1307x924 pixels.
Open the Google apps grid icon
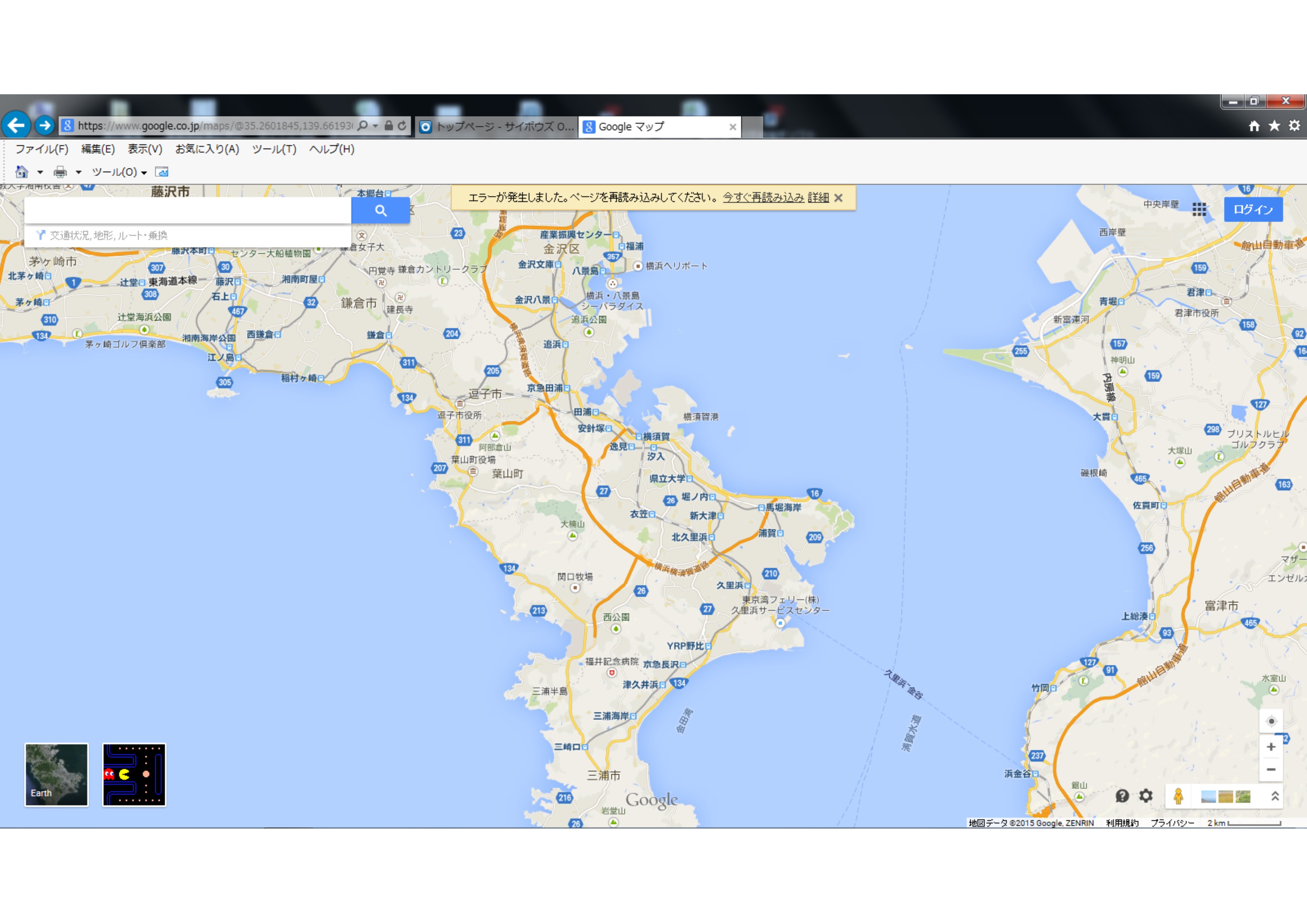(1199, 209)
